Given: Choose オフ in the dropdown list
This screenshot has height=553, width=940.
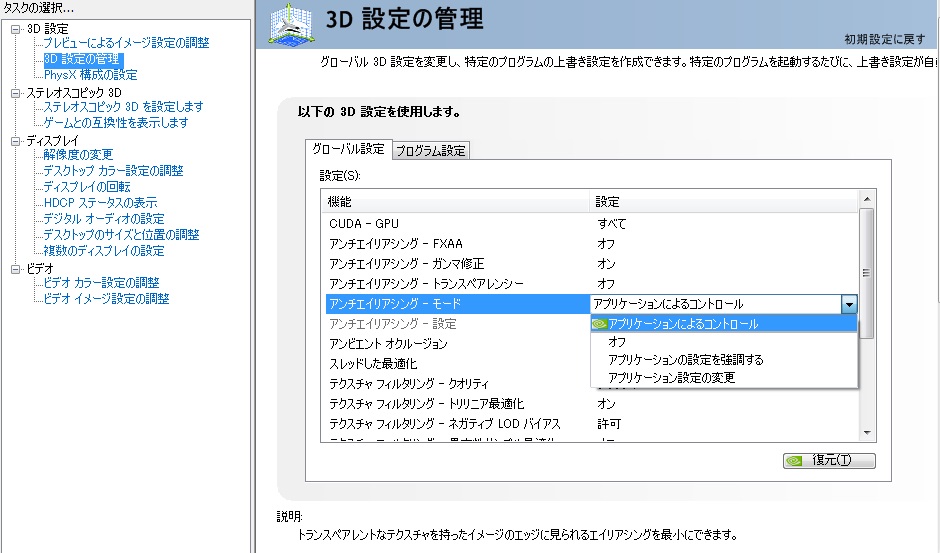Looking at the screenshot, I should tap(724, 342).
